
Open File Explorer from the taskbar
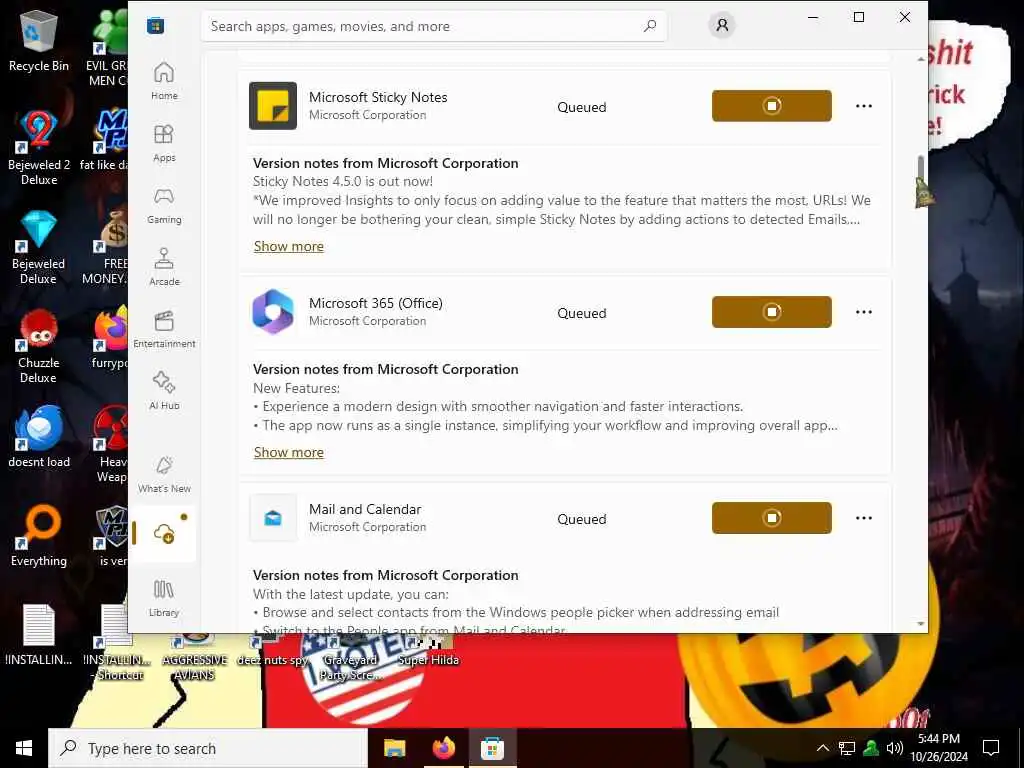click(x=394, y=748)
